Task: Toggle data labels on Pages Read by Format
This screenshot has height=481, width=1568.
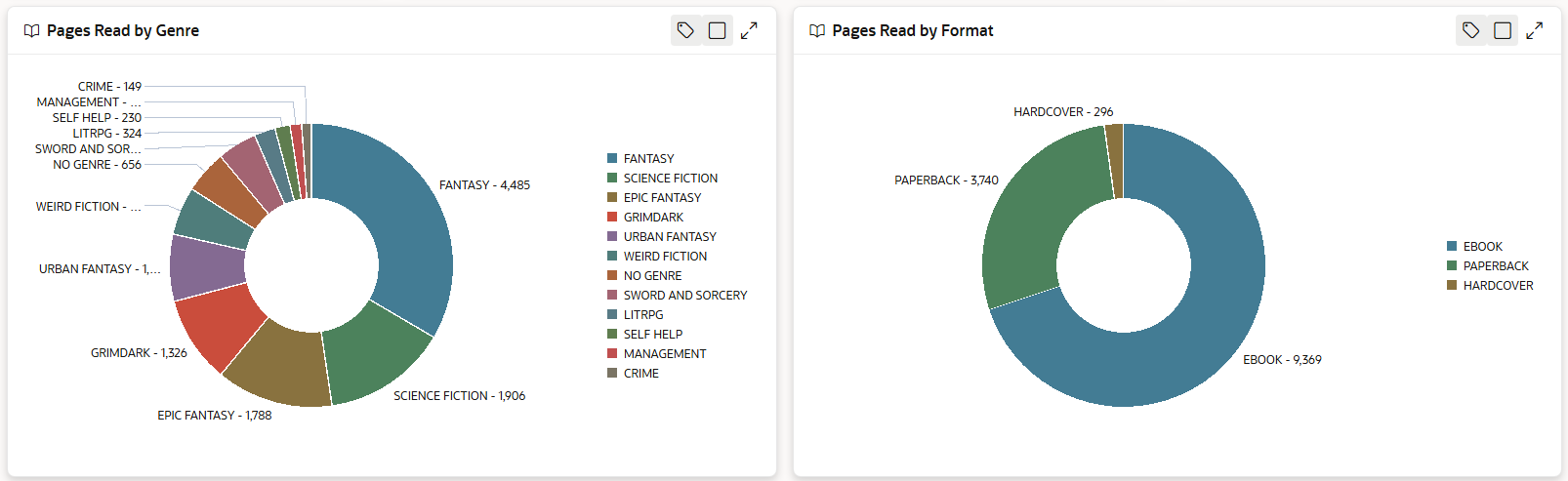Action: click(x=1471, y=30)
